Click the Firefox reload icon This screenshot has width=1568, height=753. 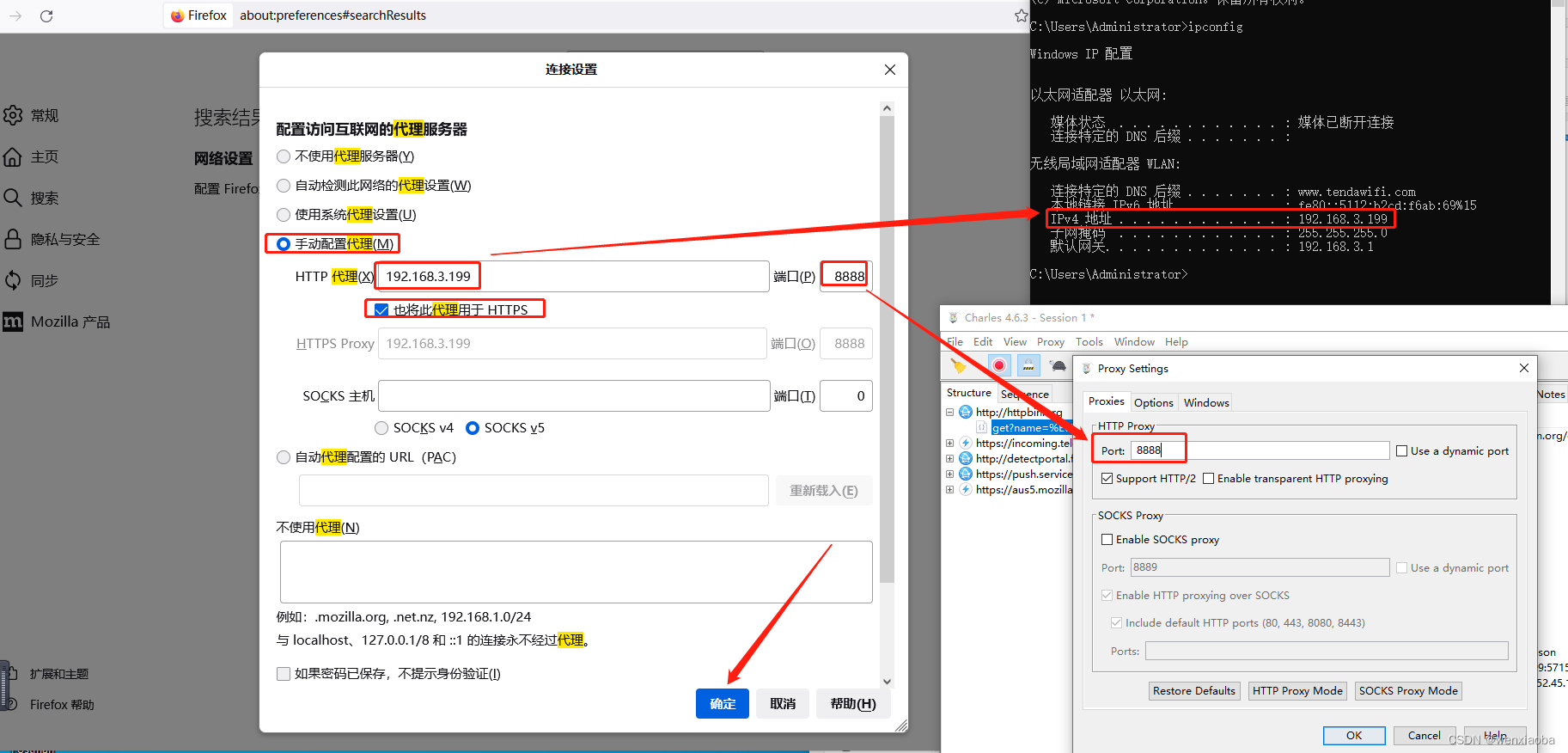pyautogui.click(x=46, y=15)
